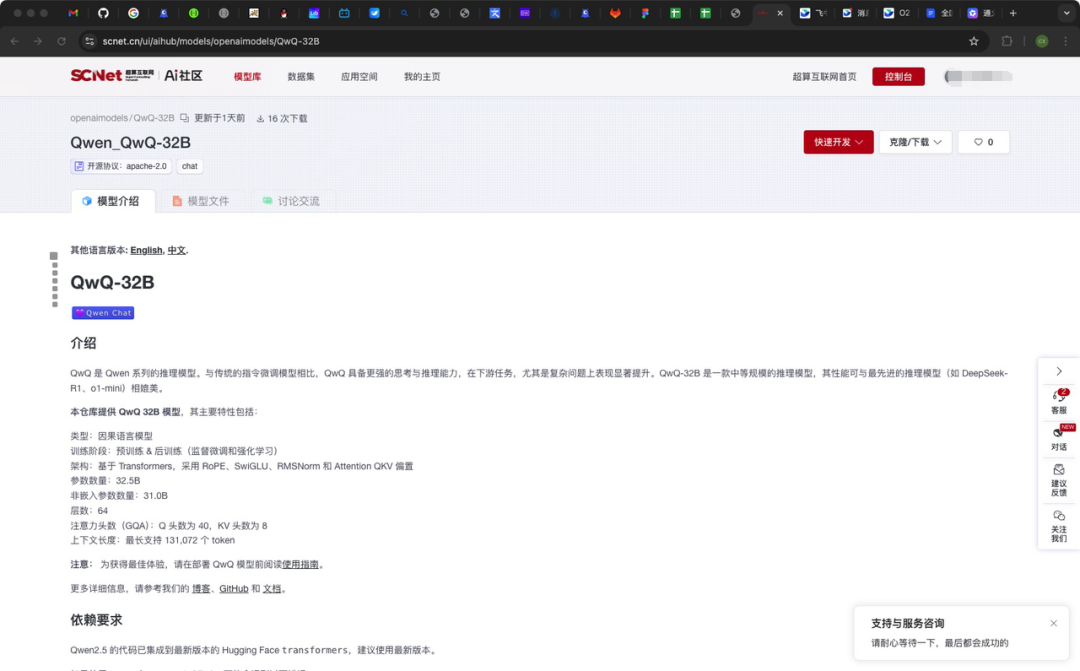The width and height of the screenshot is (1080, 671).
Task: Open 建议反馈 feedback in side panel
Action: coord(1059,480)
